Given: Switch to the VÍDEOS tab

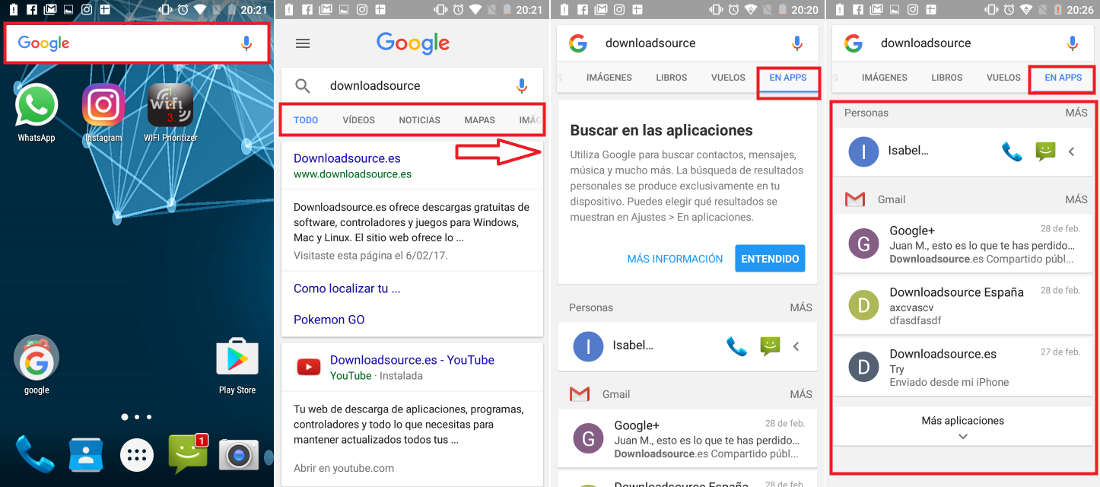Looking at the screenshot, I should tap(358, 120).
